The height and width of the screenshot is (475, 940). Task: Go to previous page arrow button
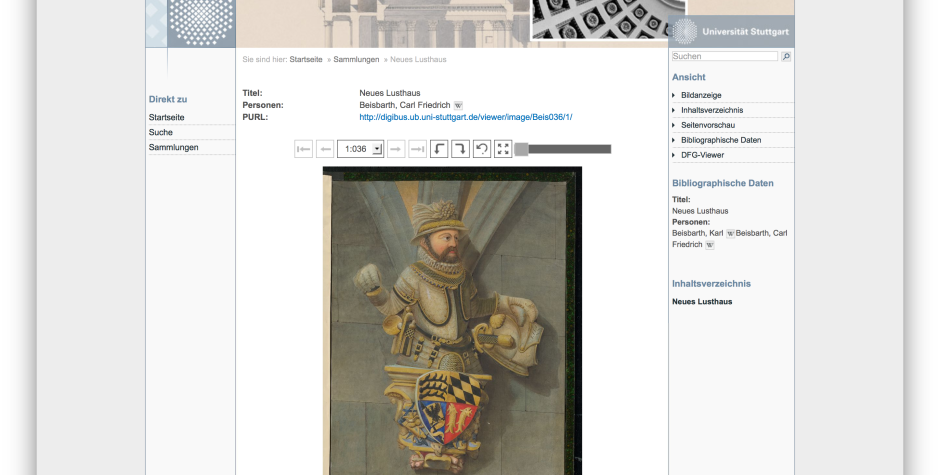[325, 149]
